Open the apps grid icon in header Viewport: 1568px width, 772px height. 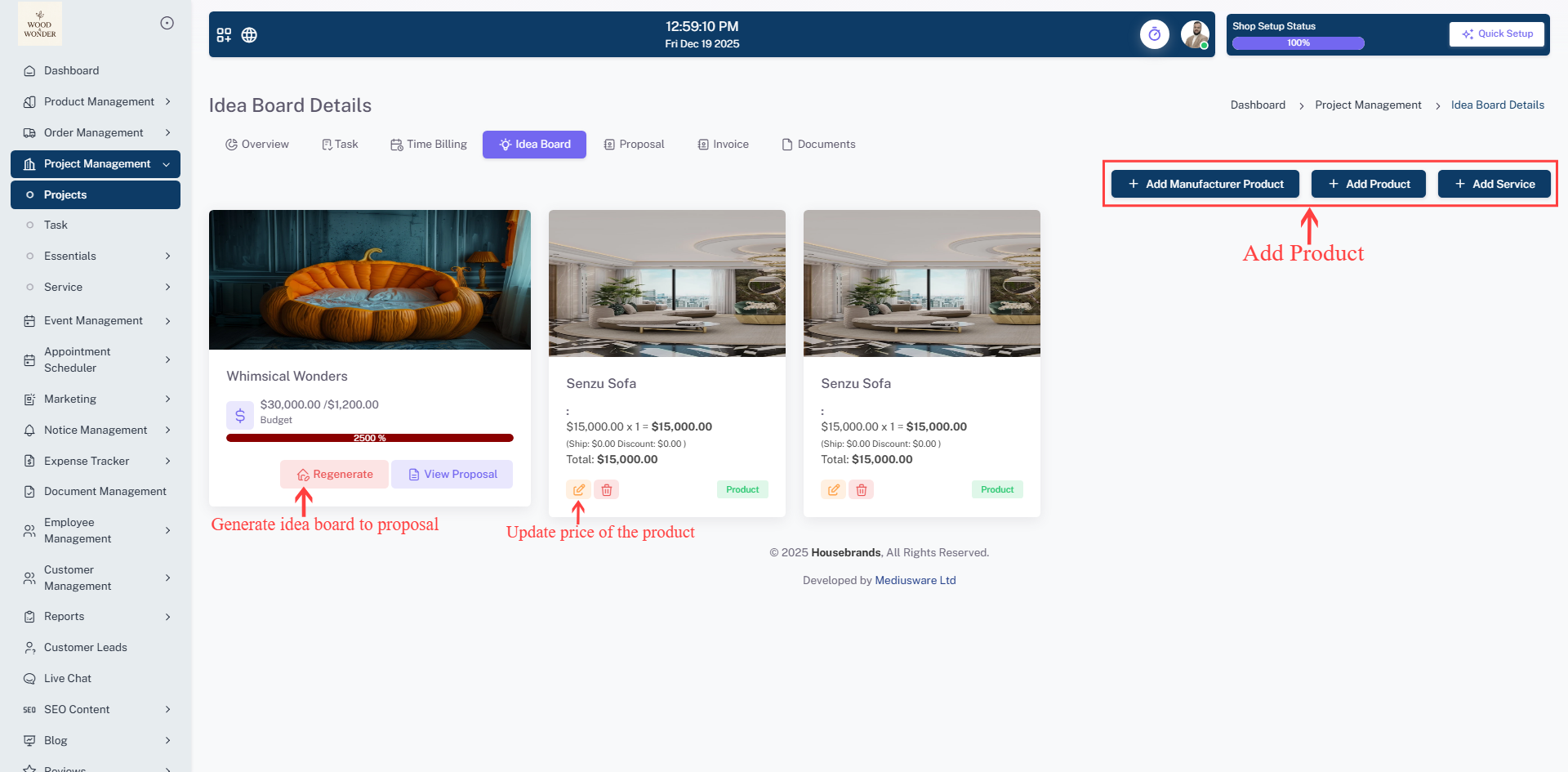click(224, 35)
